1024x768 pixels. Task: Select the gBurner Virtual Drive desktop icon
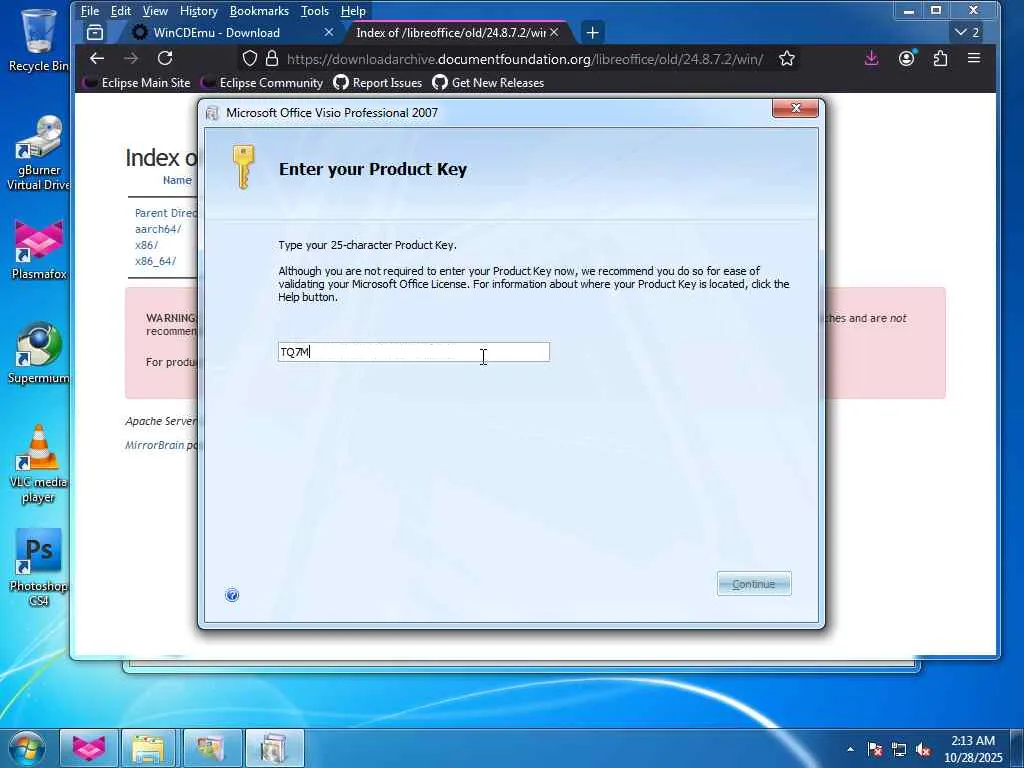pos(39,153)
